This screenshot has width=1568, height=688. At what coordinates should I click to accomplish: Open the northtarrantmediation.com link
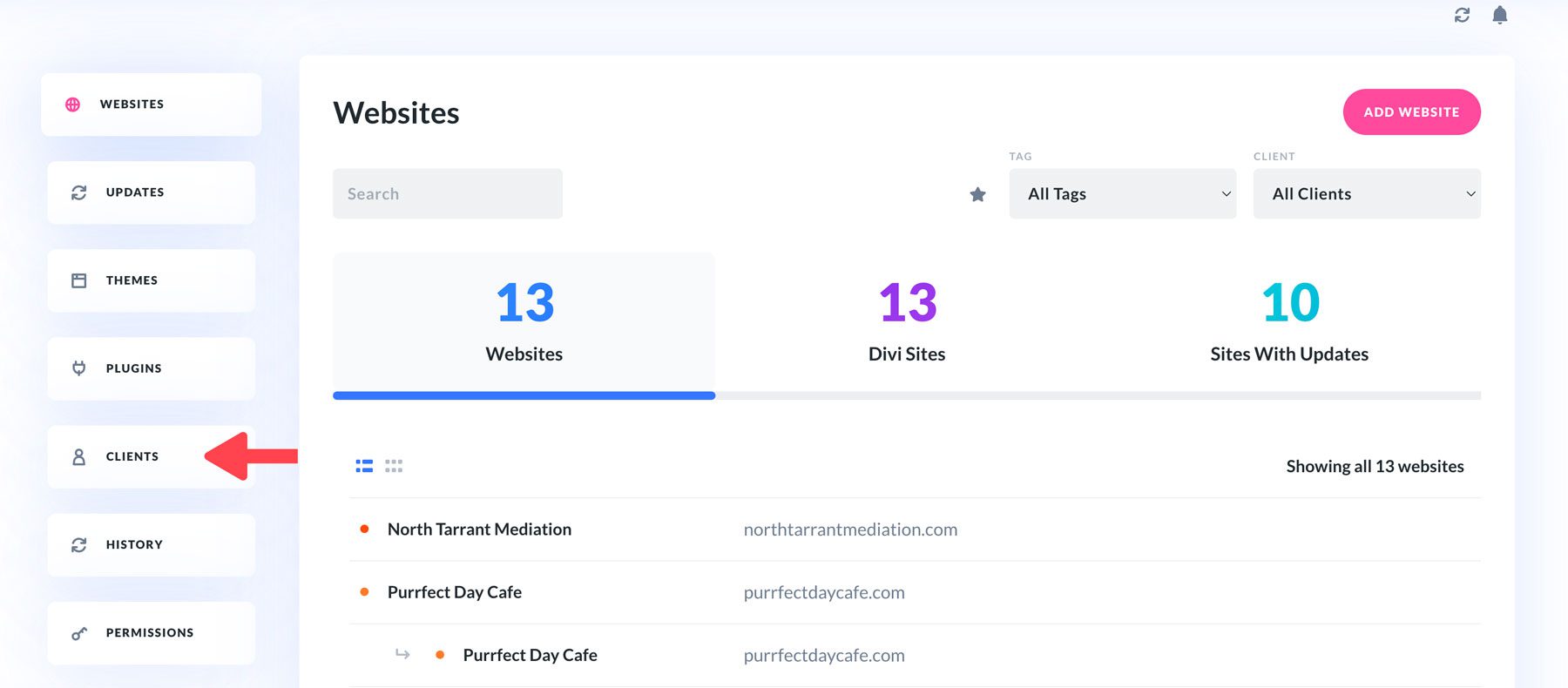pos(850,529)
